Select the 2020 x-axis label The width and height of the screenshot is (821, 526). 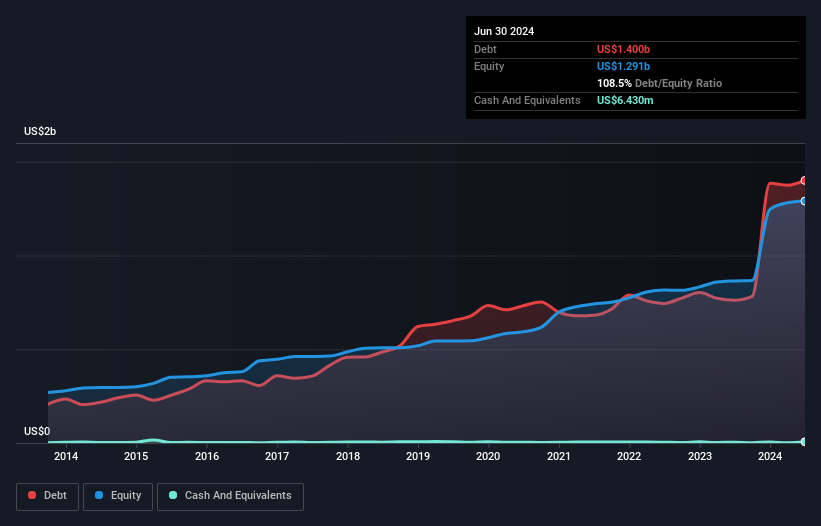tap(488, 456)
